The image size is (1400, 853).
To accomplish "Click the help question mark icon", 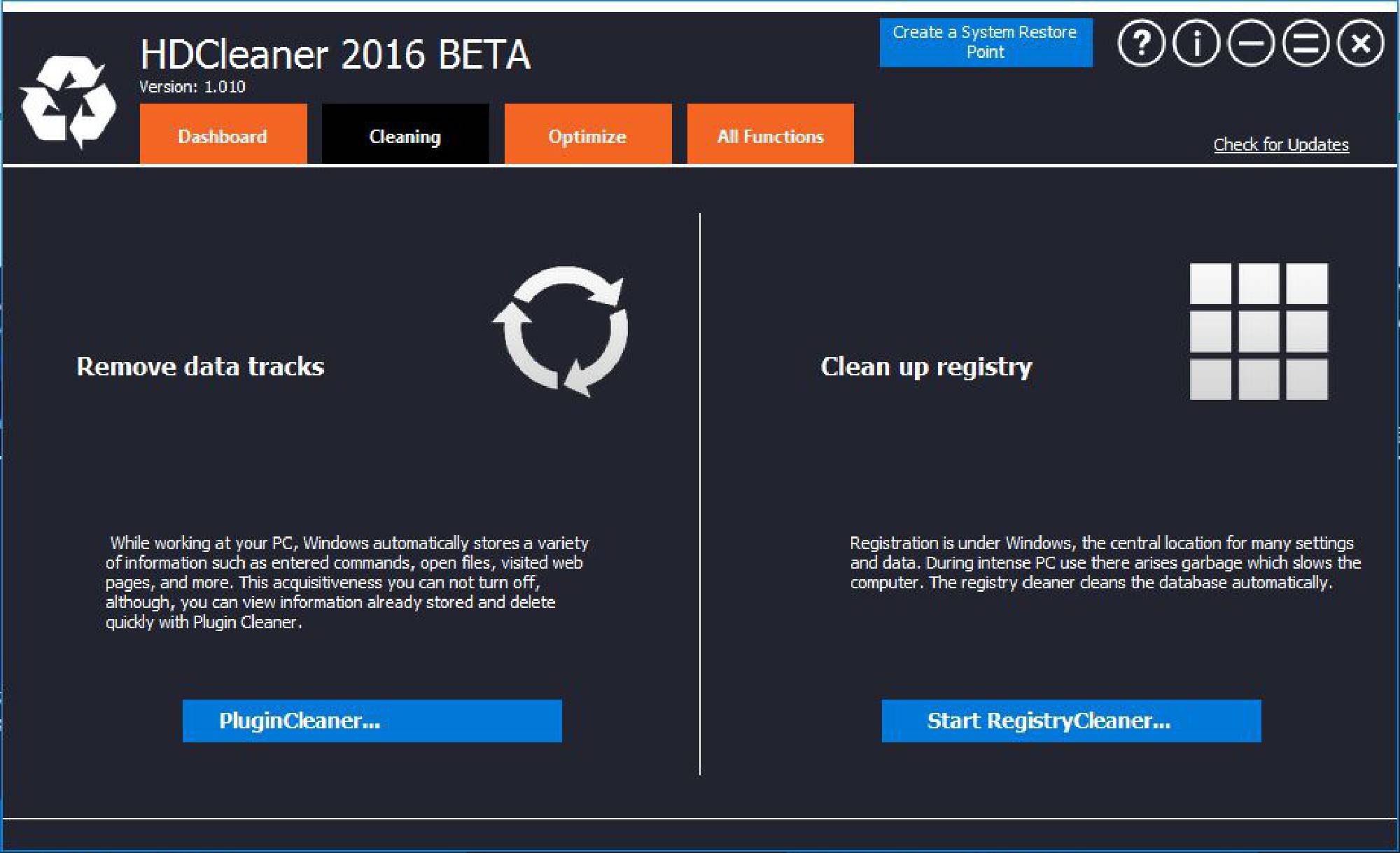I will click(1141, 43).
